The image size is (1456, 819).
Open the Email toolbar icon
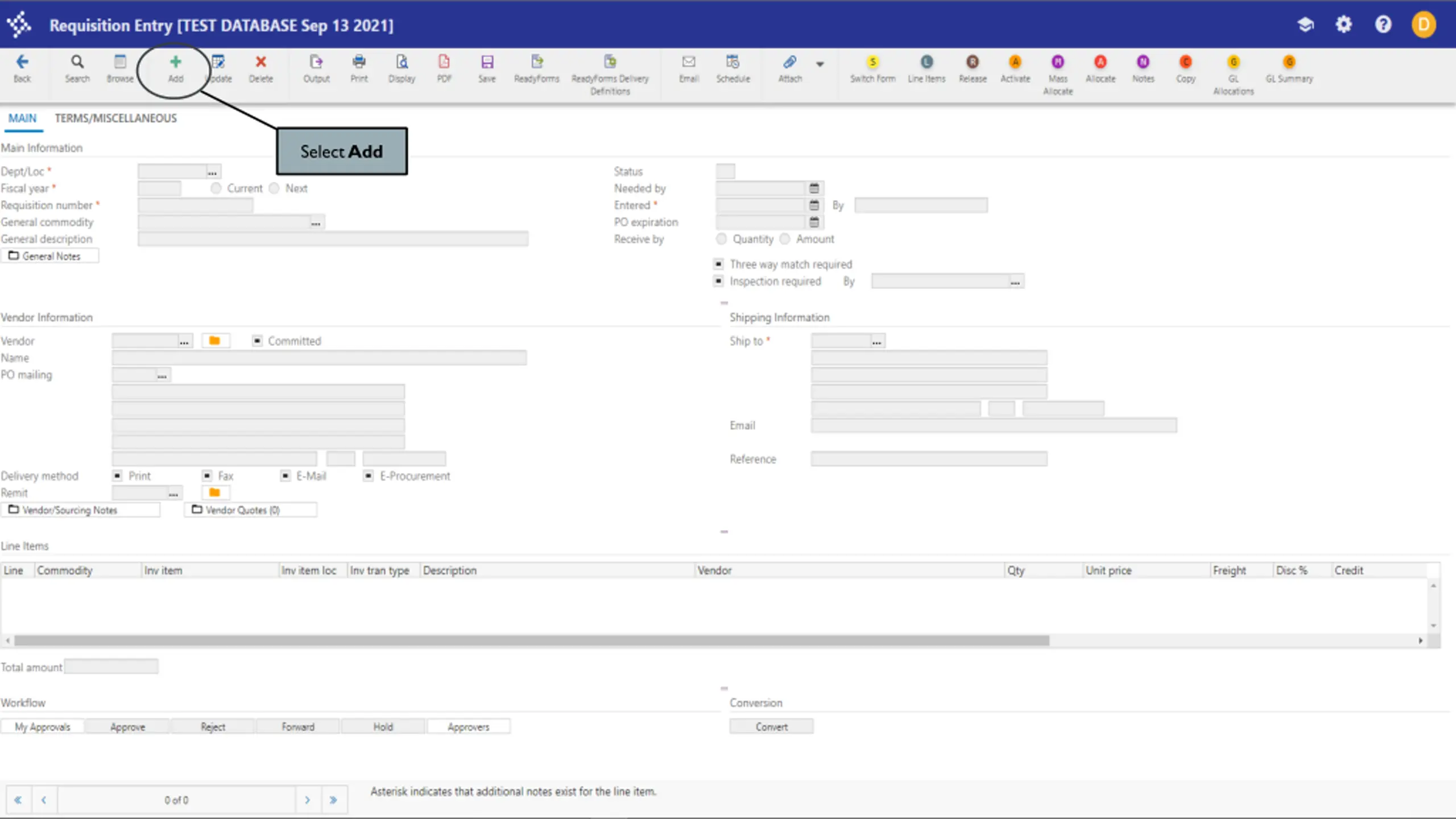pos(689,61)
